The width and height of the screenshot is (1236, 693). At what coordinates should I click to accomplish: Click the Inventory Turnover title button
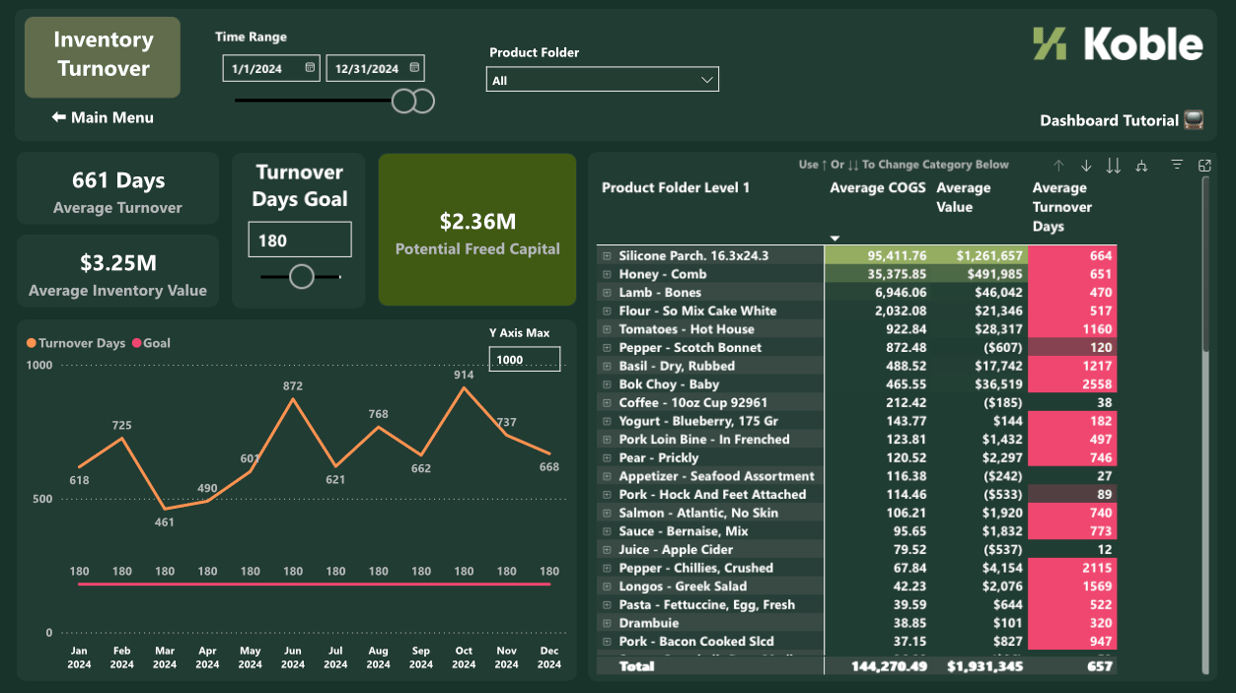[x=103, y=56]
